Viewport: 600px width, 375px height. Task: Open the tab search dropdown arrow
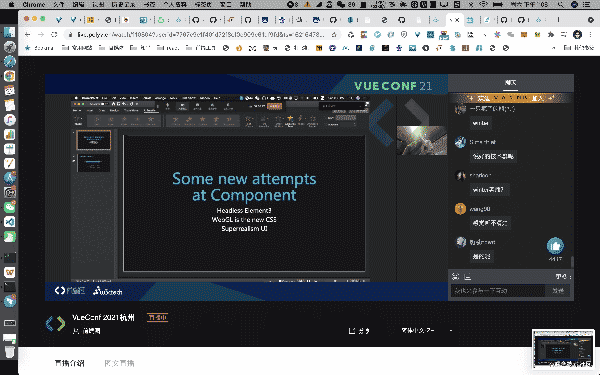[590, 20]
